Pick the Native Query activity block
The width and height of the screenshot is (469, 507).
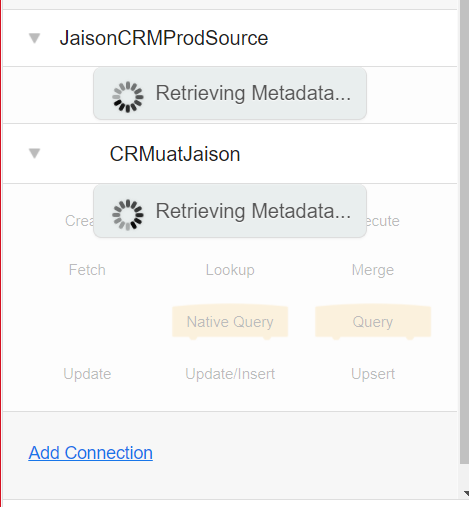[x=230, y=322]
